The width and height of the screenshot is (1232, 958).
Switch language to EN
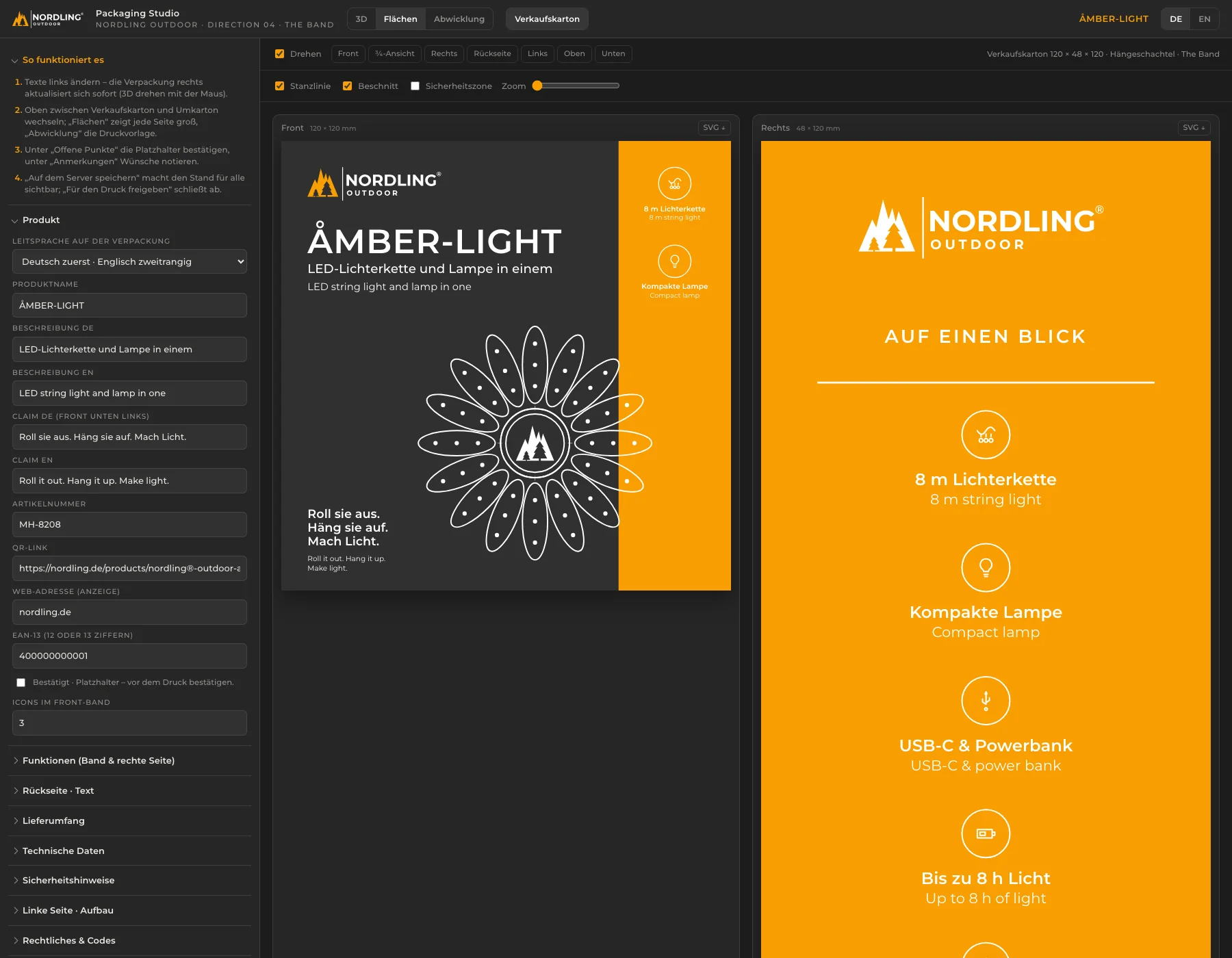click(1204, 18)
